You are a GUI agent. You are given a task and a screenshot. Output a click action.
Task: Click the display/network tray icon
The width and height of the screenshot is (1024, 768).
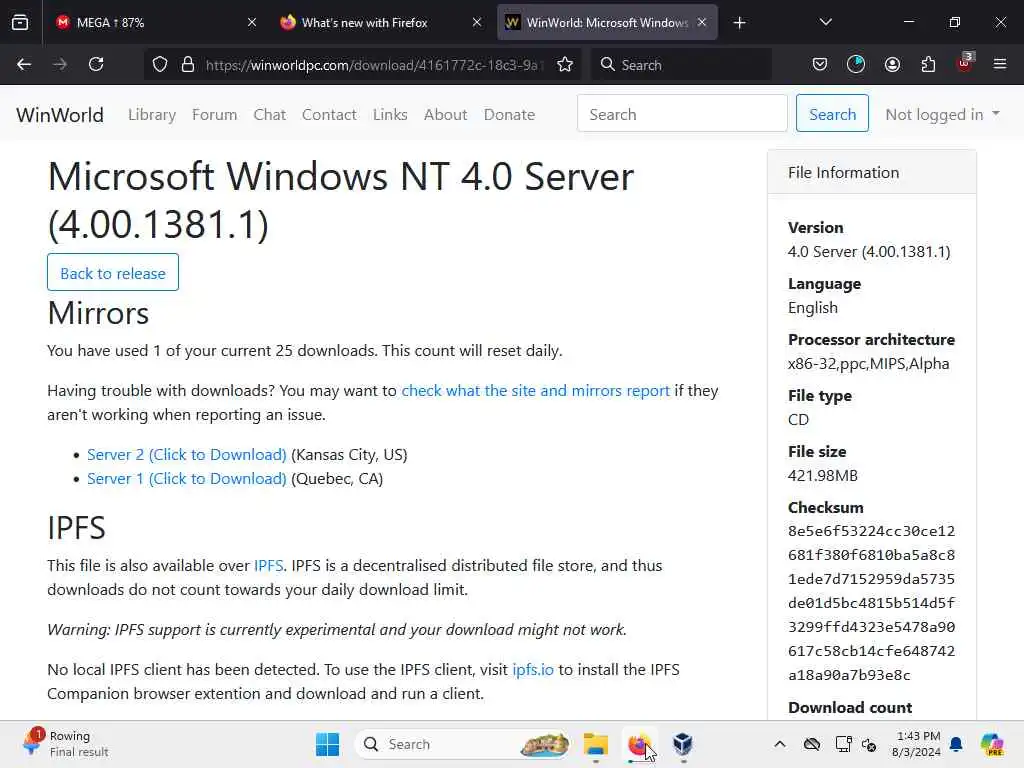[x=843, y=744]
